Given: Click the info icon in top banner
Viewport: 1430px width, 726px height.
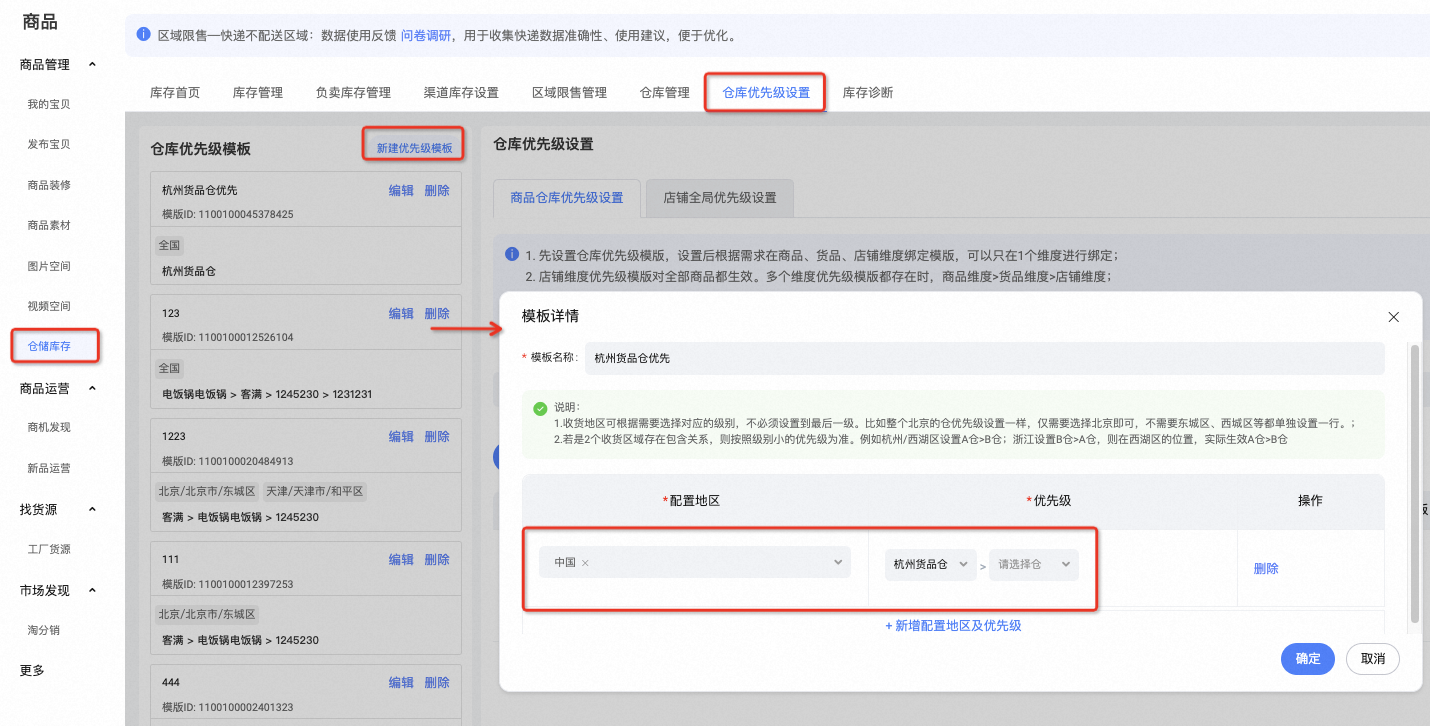Looking at the screenshot, I should [144, 34].
